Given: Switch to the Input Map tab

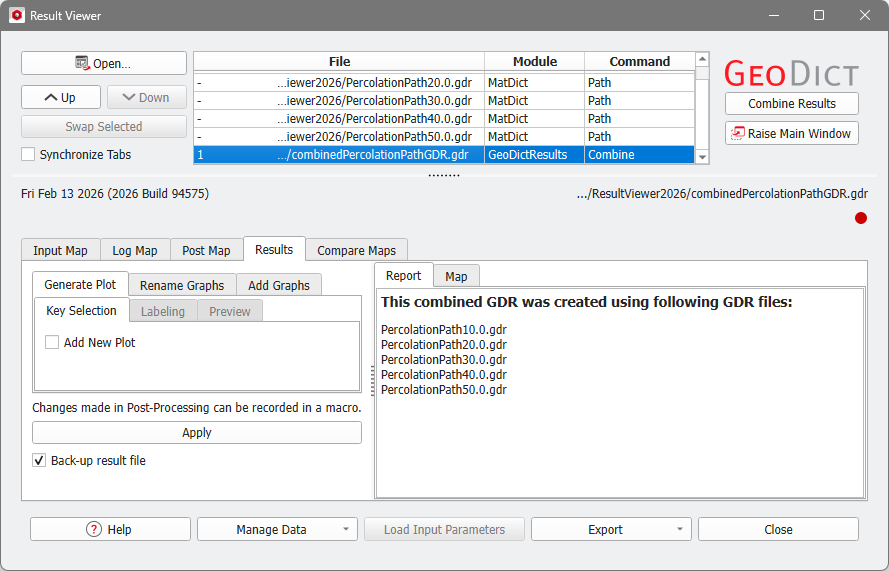Looking at the screenshot, I should coord(61,251).
